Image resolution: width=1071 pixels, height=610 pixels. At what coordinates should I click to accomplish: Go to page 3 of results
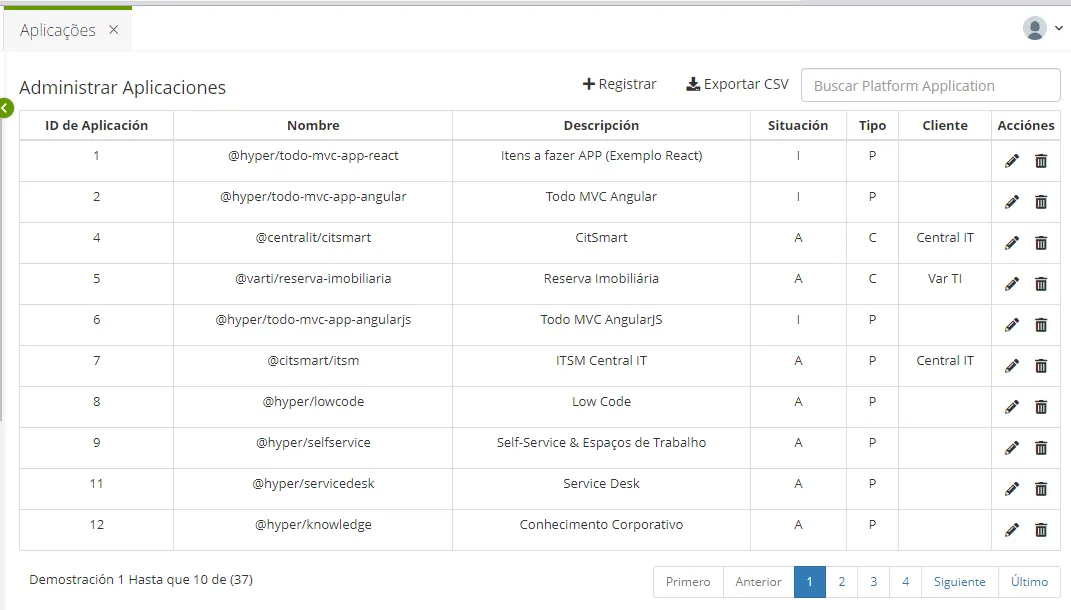[x=874, y=582]
